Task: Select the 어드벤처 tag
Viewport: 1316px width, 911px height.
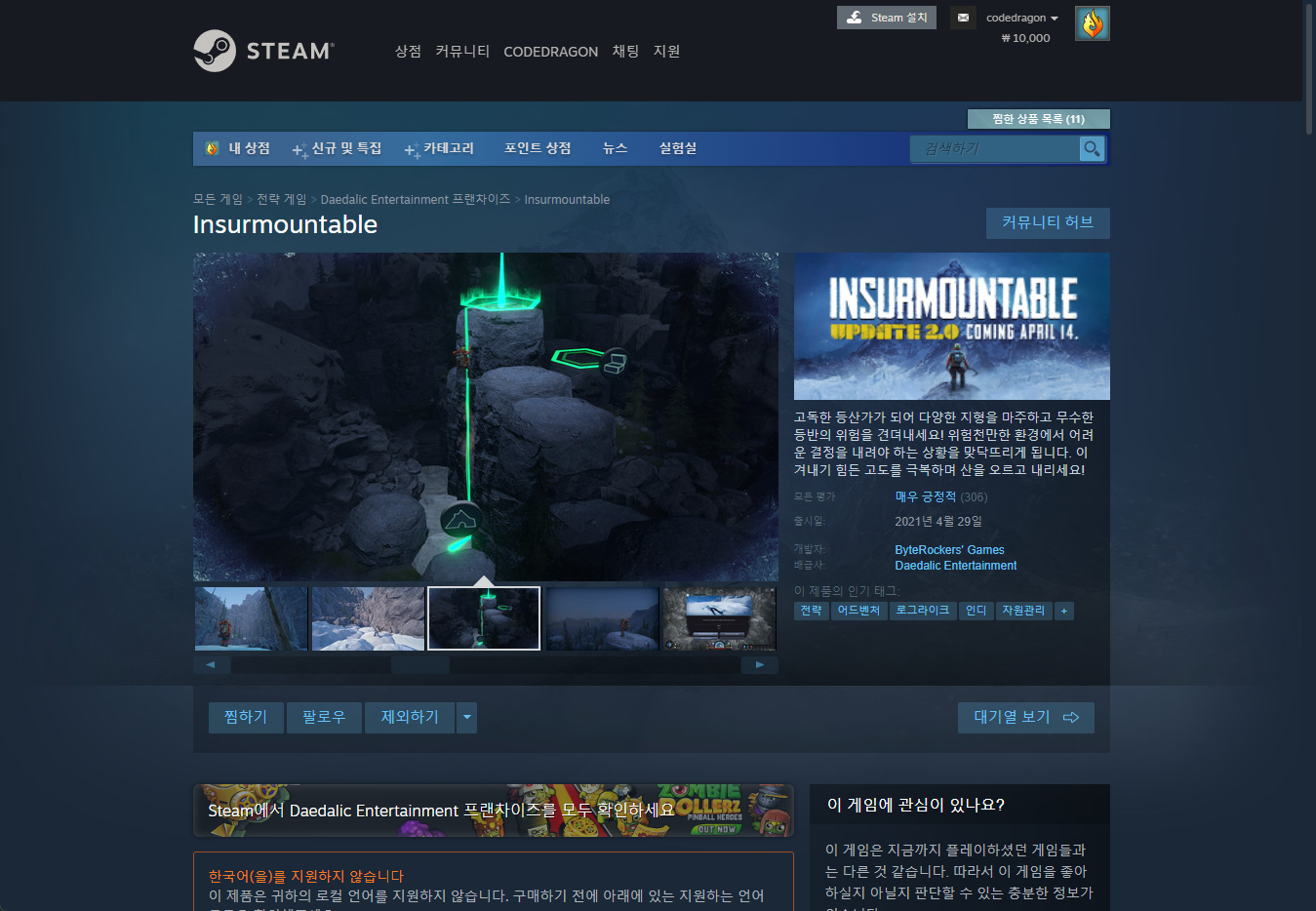Action: 858,611
